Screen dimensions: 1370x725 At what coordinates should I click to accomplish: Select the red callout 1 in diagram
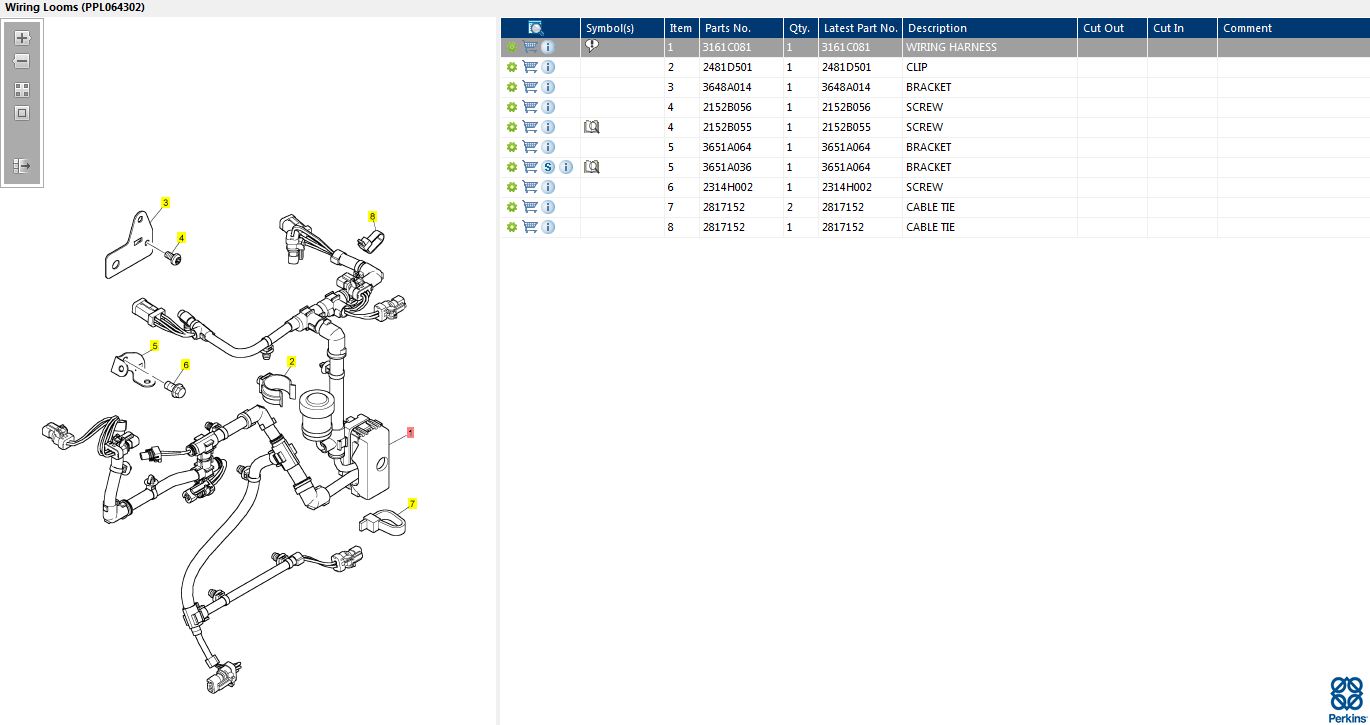pyautogui.click(x=410, y=433)
